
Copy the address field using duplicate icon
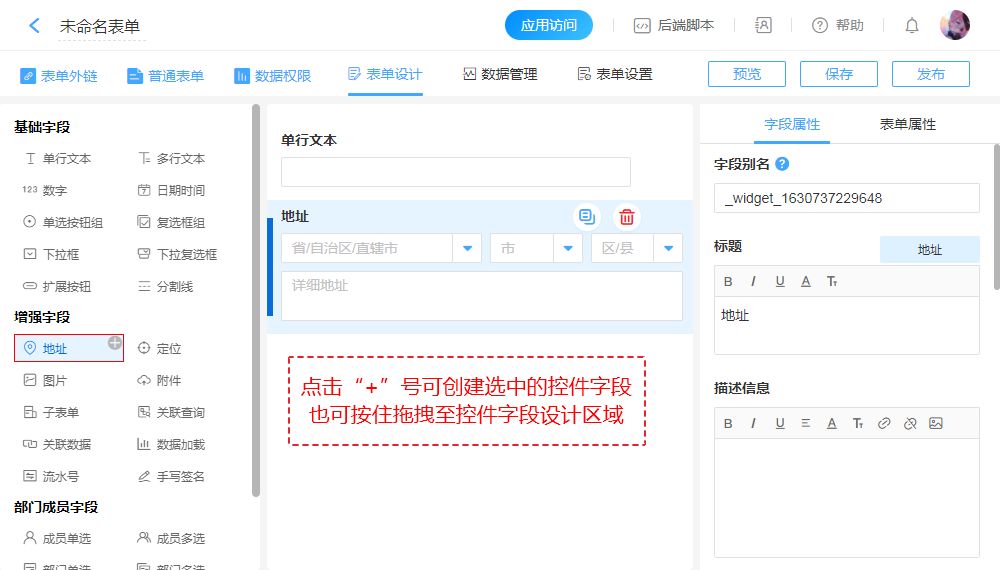coord(587,217)
